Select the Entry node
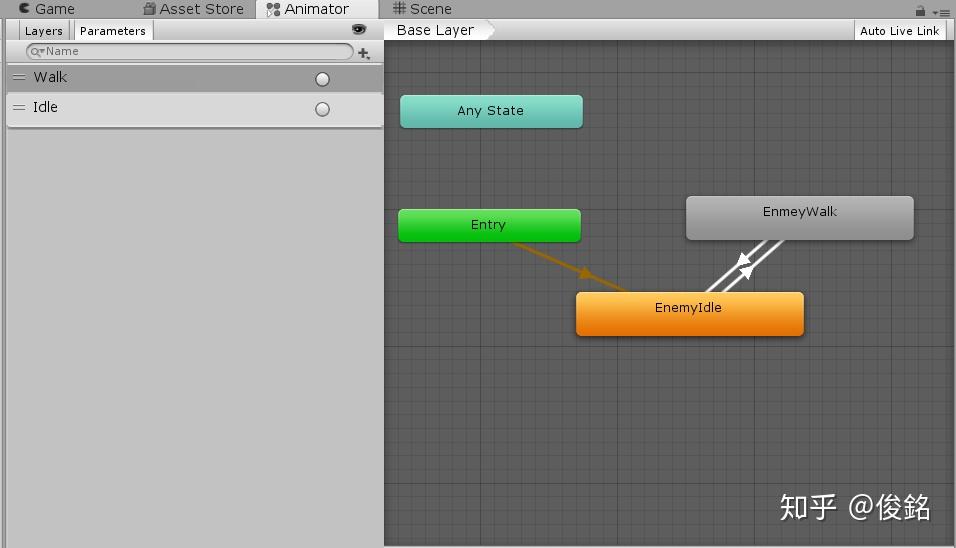 click(490, 225)
